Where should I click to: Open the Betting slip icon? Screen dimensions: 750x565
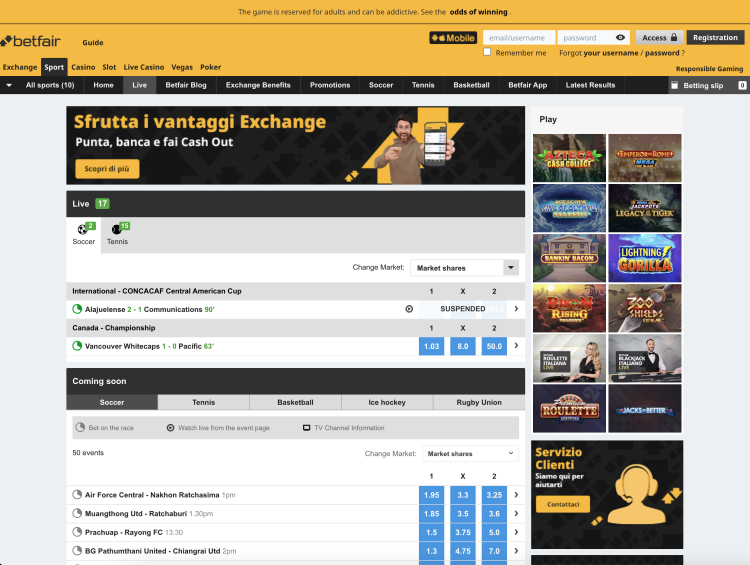click(674, 85)
